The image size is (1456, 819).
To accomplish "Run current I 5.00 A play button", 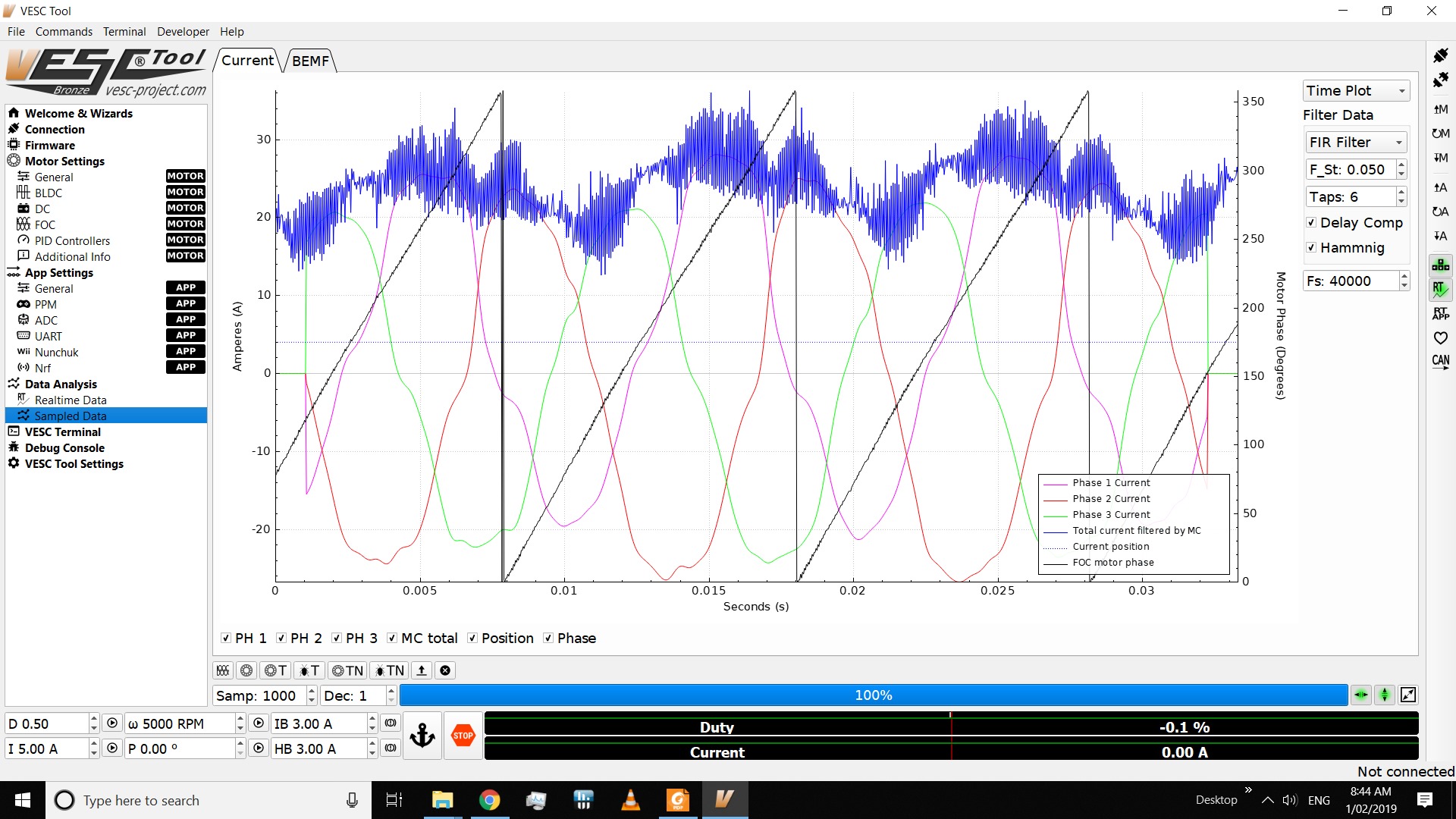I will point(112,748).
